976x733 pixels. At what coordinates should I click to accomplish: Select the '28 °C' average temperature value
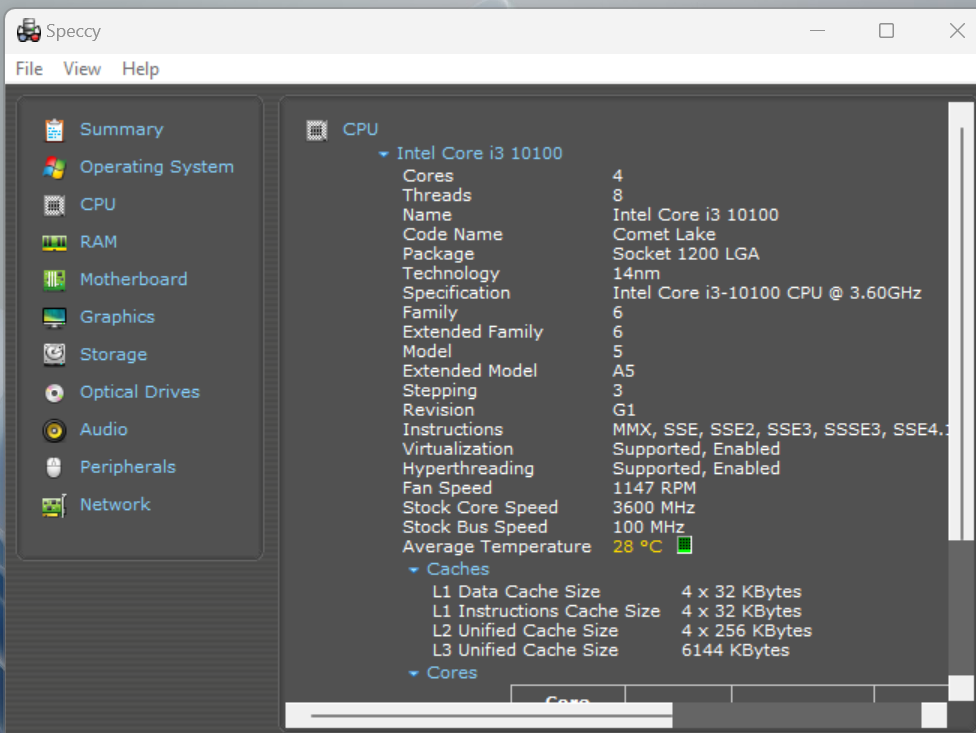(637, 546)
